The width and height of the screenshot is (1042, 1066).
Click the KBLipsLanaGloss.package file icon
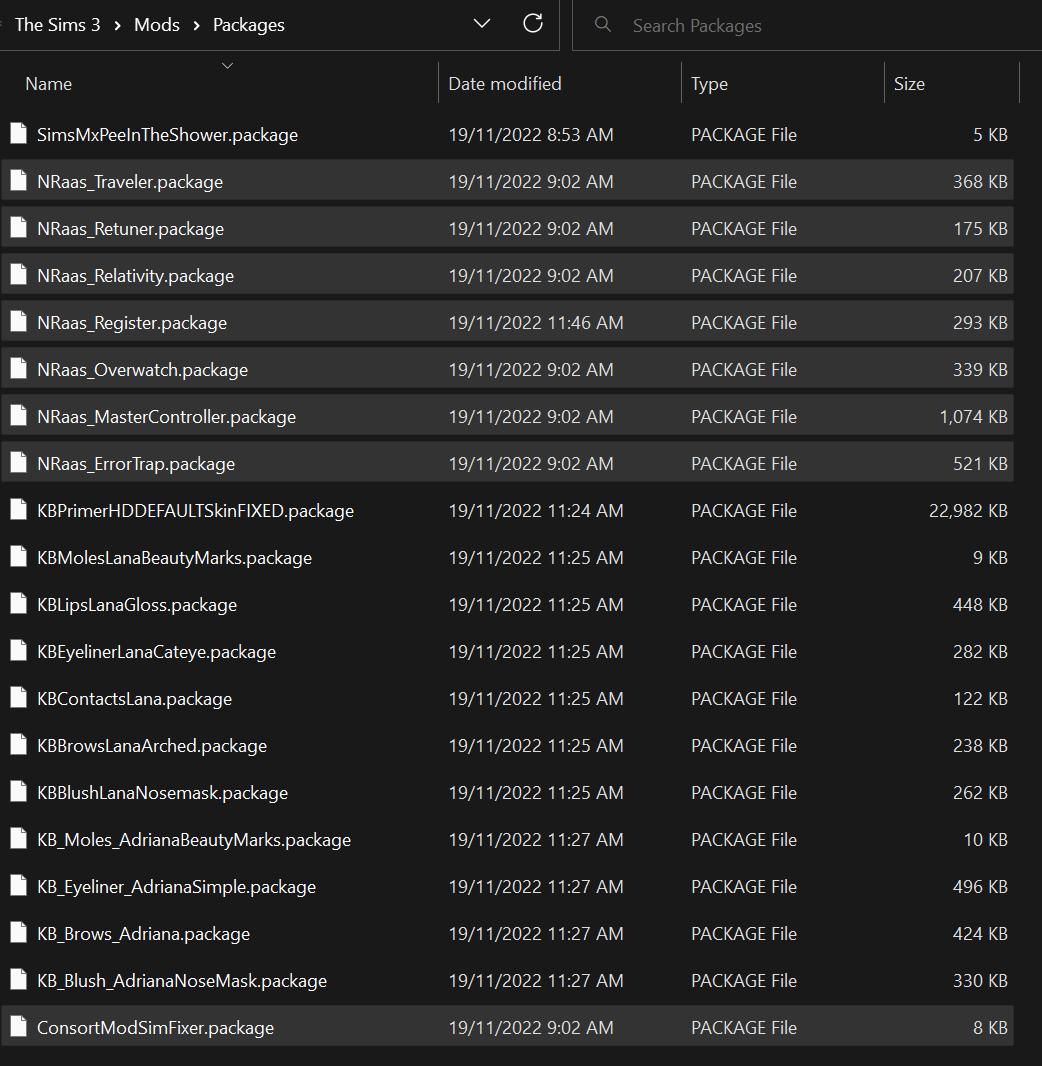(18, 603)
